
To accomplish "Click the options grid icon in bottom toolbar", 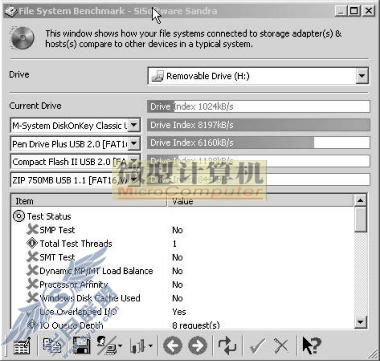I will [22, 346].
